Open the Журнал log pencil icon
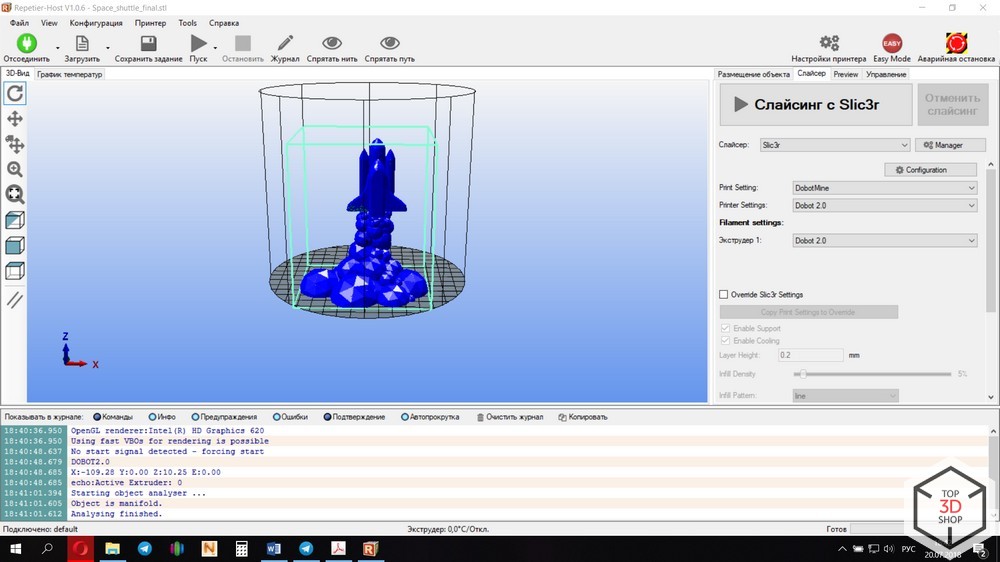Viewport: 1000px width, 562px height. tap(285, 43)
